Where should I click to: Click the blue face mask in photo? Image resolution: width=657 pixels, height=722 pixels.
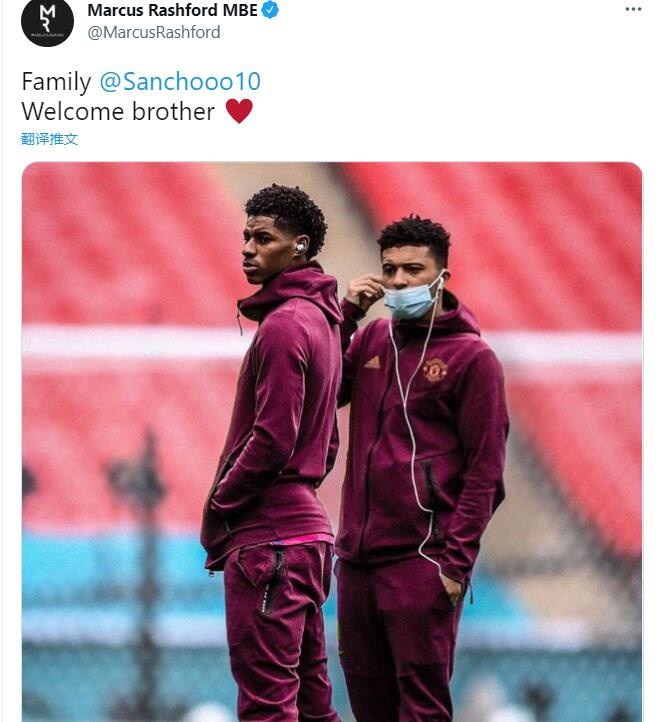coord(412,299)
